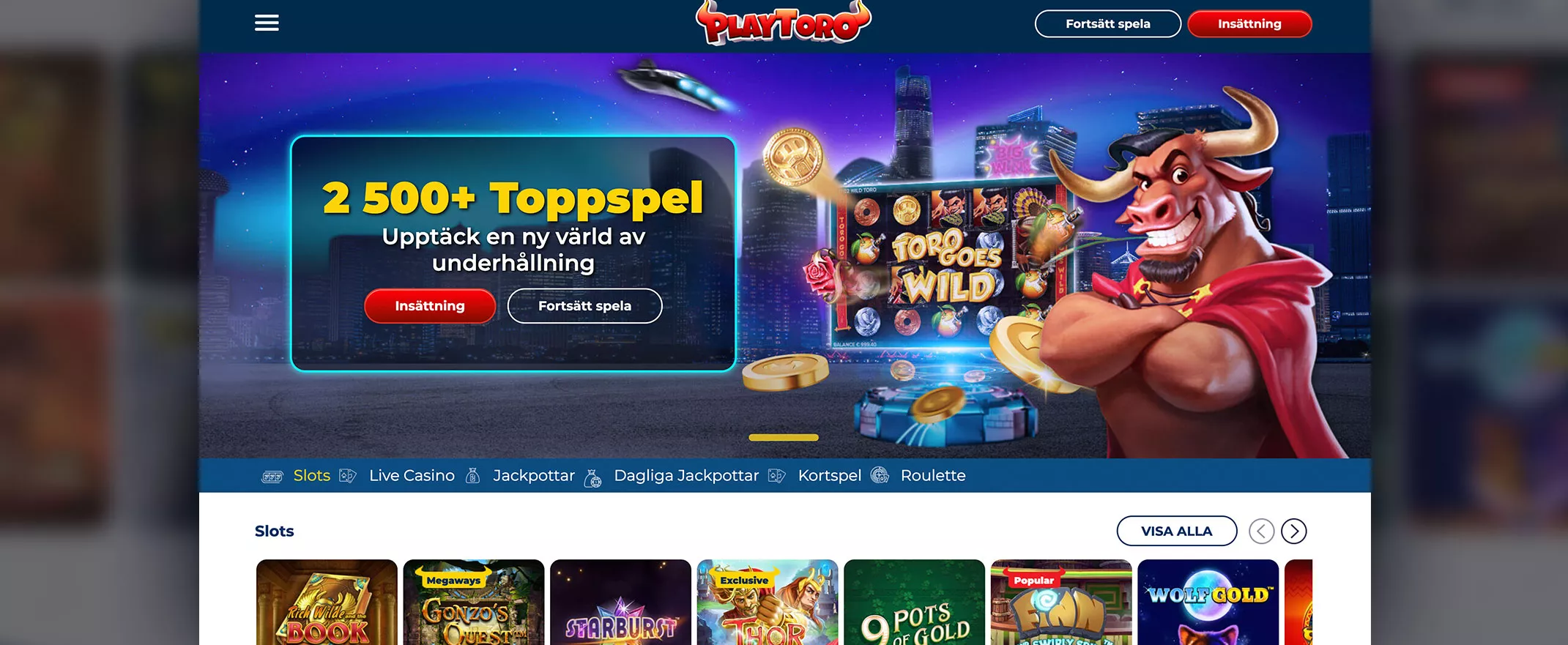Click the Jackpottar money bag icon
The height and width of the screenshot is (645, 1568).
point(473,476)
